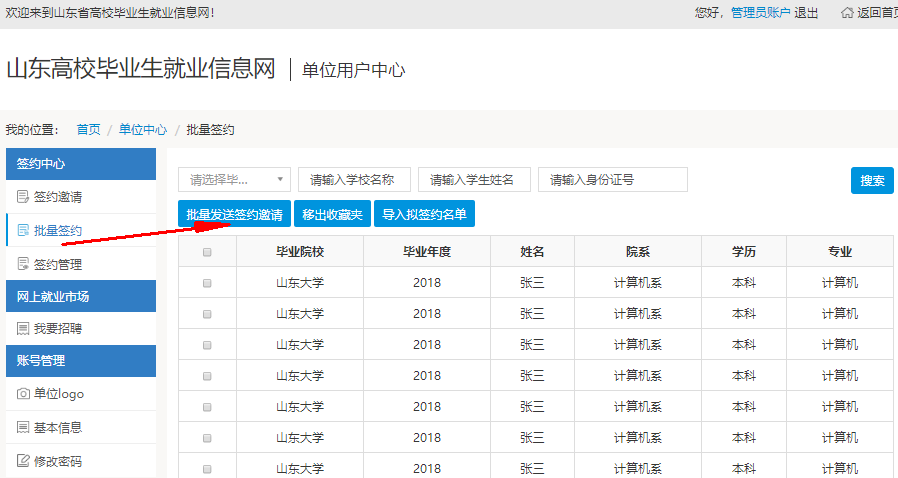Open the 请选择毕... graduation year dropdown

tap(234, 180)
